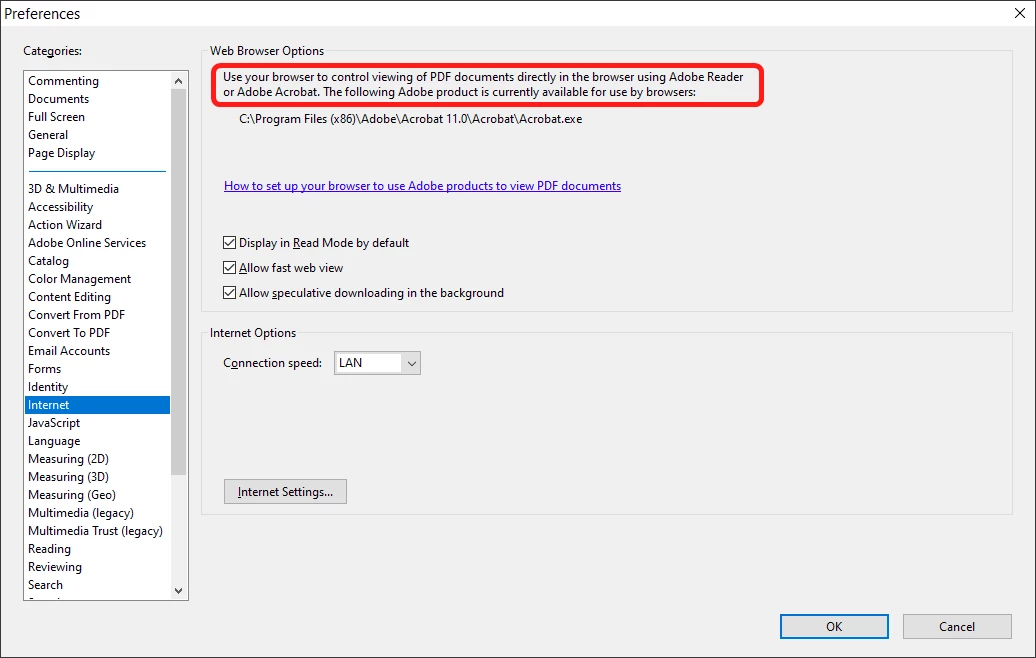Select Multimedia Trust (legacy) category

97,531
